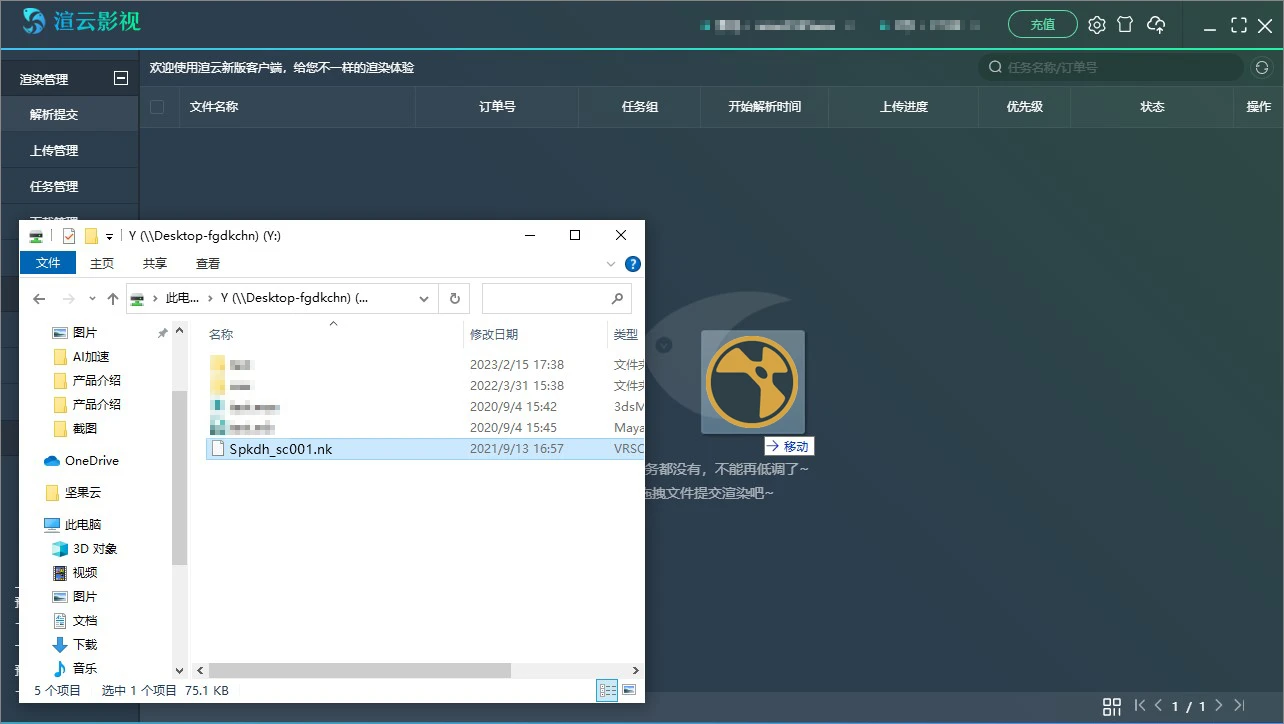
Task: Select 解析提交 in left menu
Action: [x=69, y=114]
